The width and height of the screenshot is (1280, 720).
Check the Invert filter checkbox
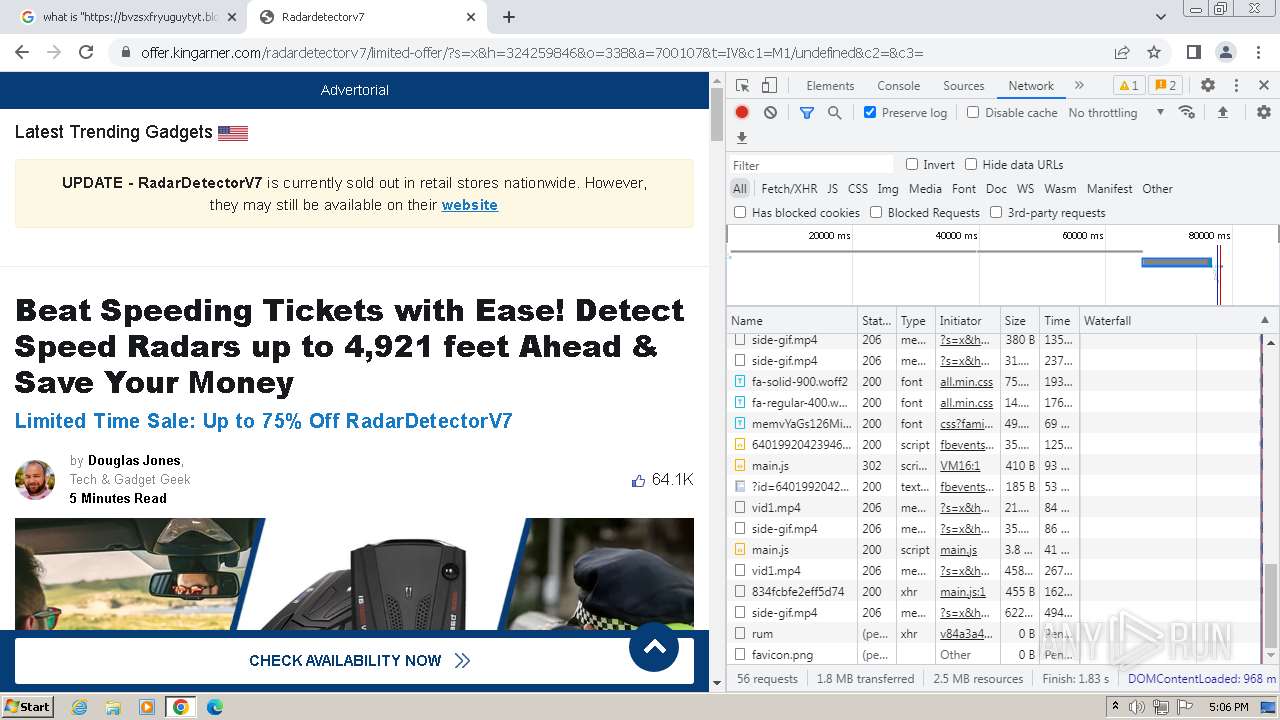(912, 164)
